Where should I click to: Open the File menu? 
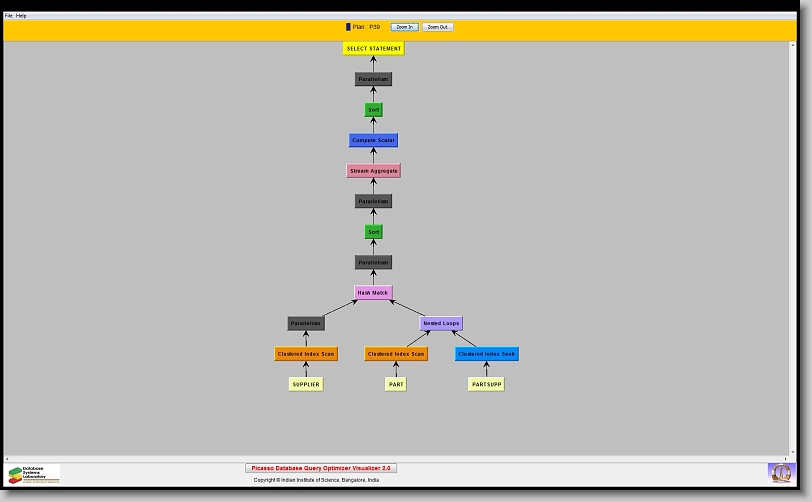pyautogui.click(x=9, y=16)
